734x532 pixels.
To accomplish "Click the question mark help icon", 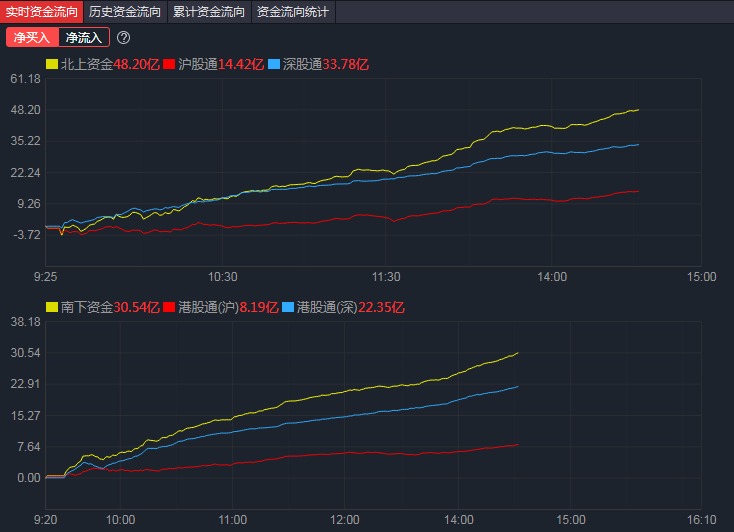I will 124,37.
